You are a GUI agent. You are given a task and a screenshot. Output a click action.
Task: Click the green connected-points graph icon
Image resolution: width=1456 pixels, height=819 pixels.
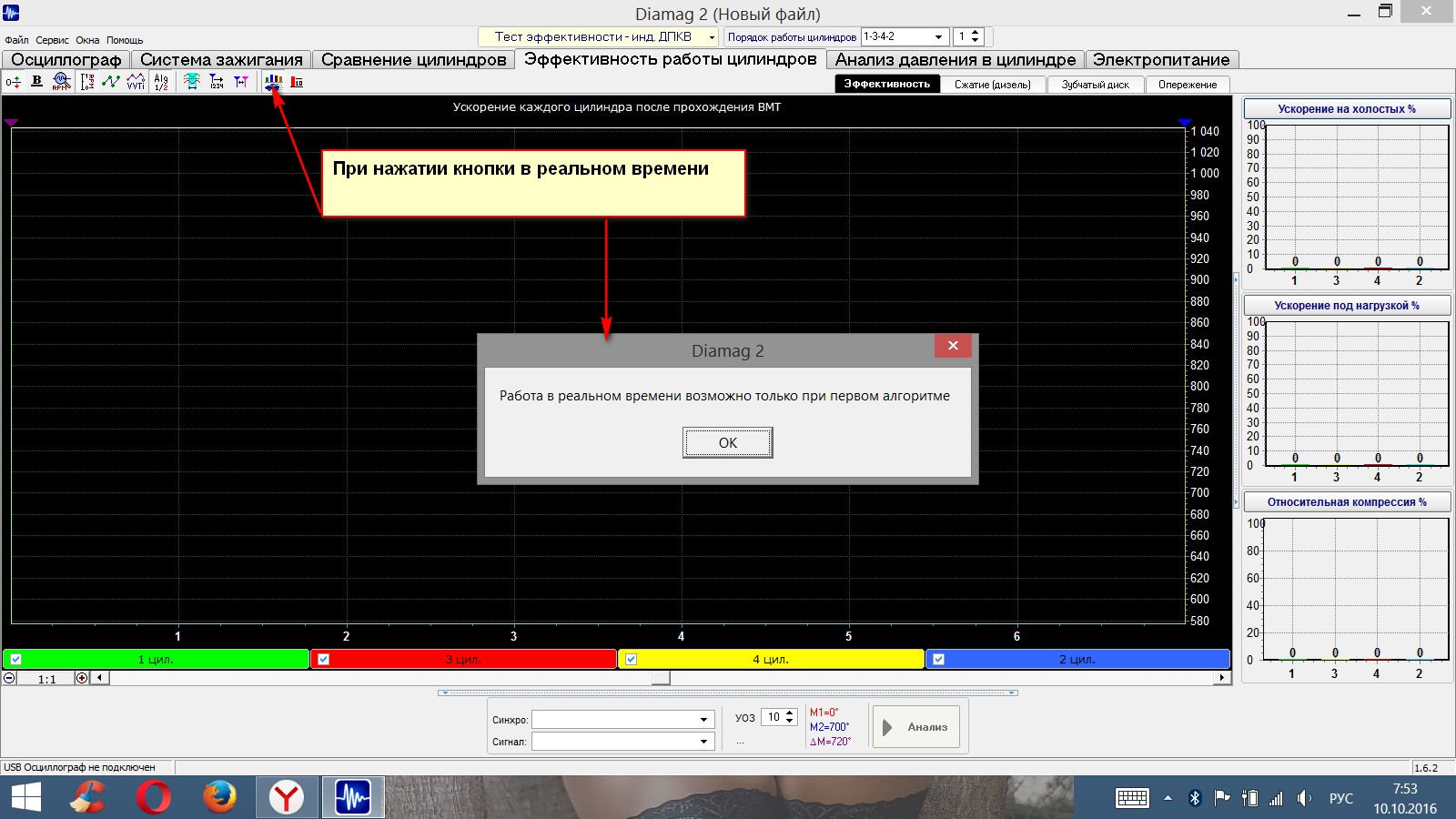(111, 82)
